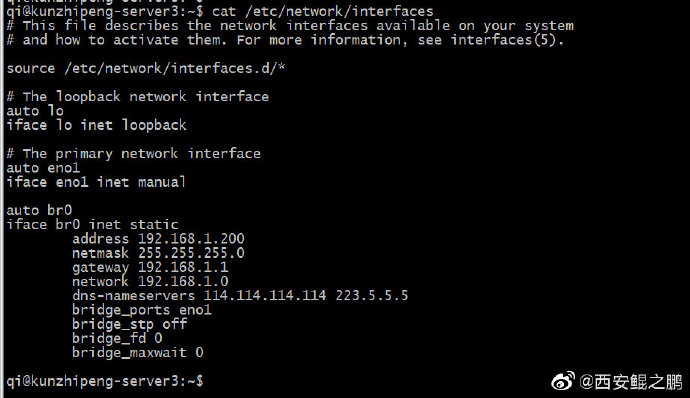Click the 'bridge_stp off' line
The width and height of the screenshot is (690, 398).
pos(129,324)
